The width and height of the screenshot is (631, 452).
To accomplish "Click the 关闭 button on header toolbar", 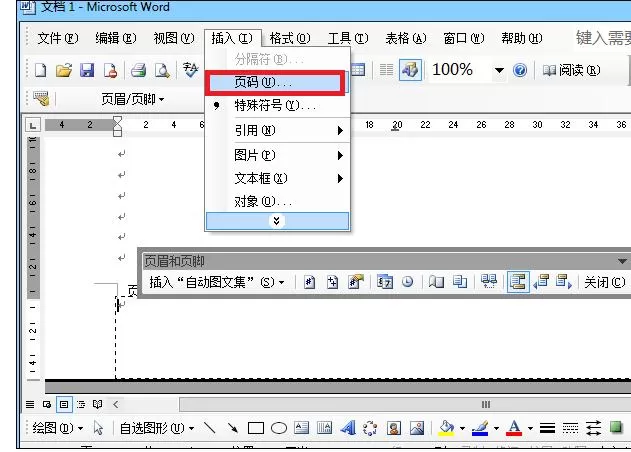I will [605, 282].
